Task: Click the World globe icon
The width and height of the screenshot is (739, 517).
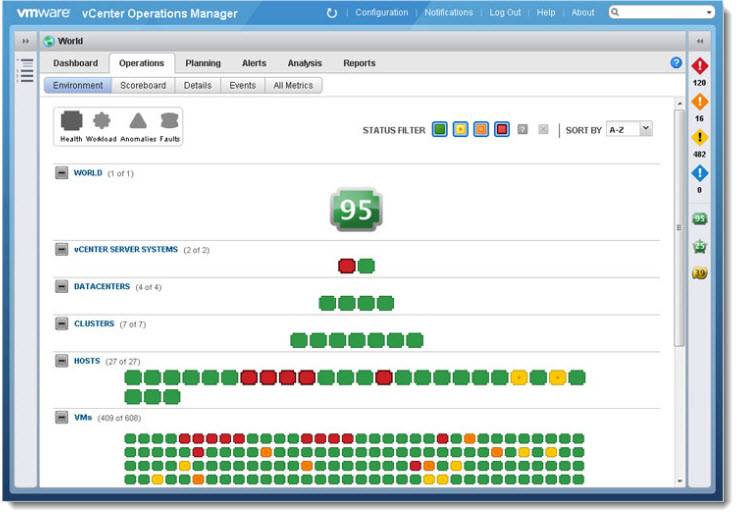Action: tap(49, 41)
